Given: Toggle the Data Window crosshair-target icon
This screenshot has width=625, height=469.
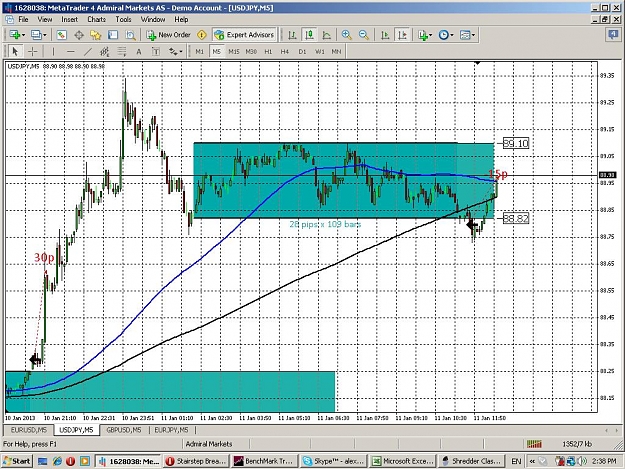Looking at the screenshot, I should click(x=79, y=35).
